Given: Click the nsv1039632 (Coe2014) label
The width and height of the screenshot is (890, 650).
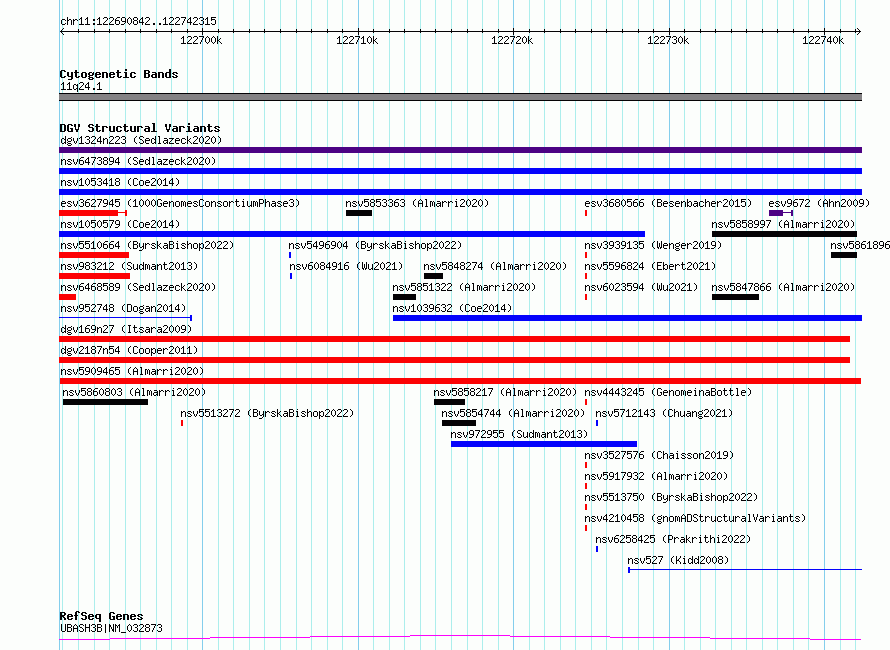Looking at the screenshot, I should coord(452,308).
